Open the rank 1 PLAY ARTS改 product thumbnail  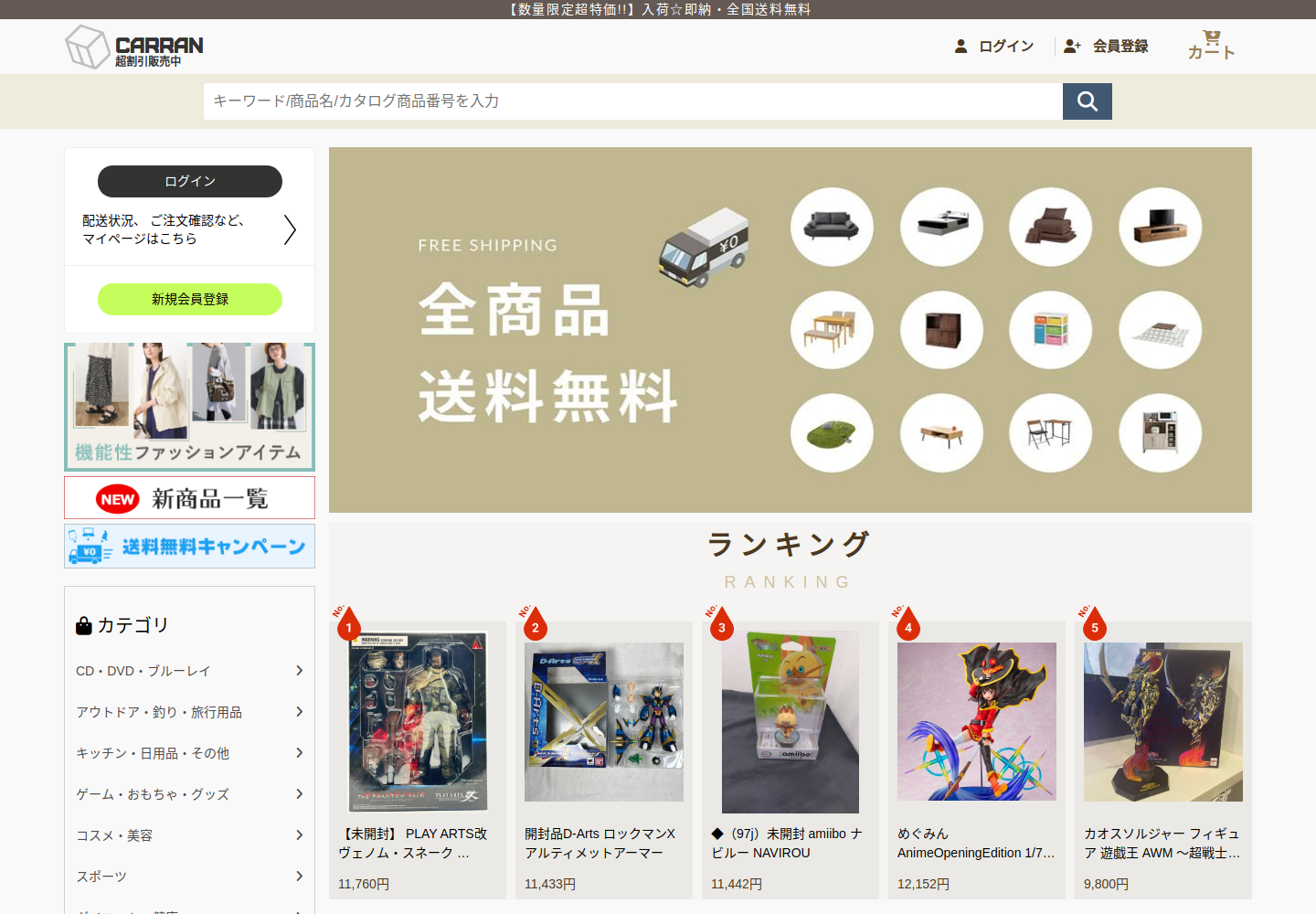pos(418,722)
